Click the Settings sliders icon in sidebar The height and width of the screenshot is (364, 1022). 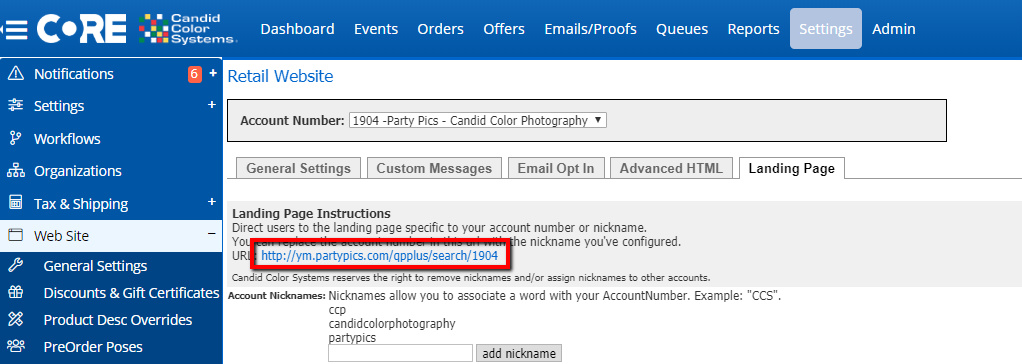(16, 106)
